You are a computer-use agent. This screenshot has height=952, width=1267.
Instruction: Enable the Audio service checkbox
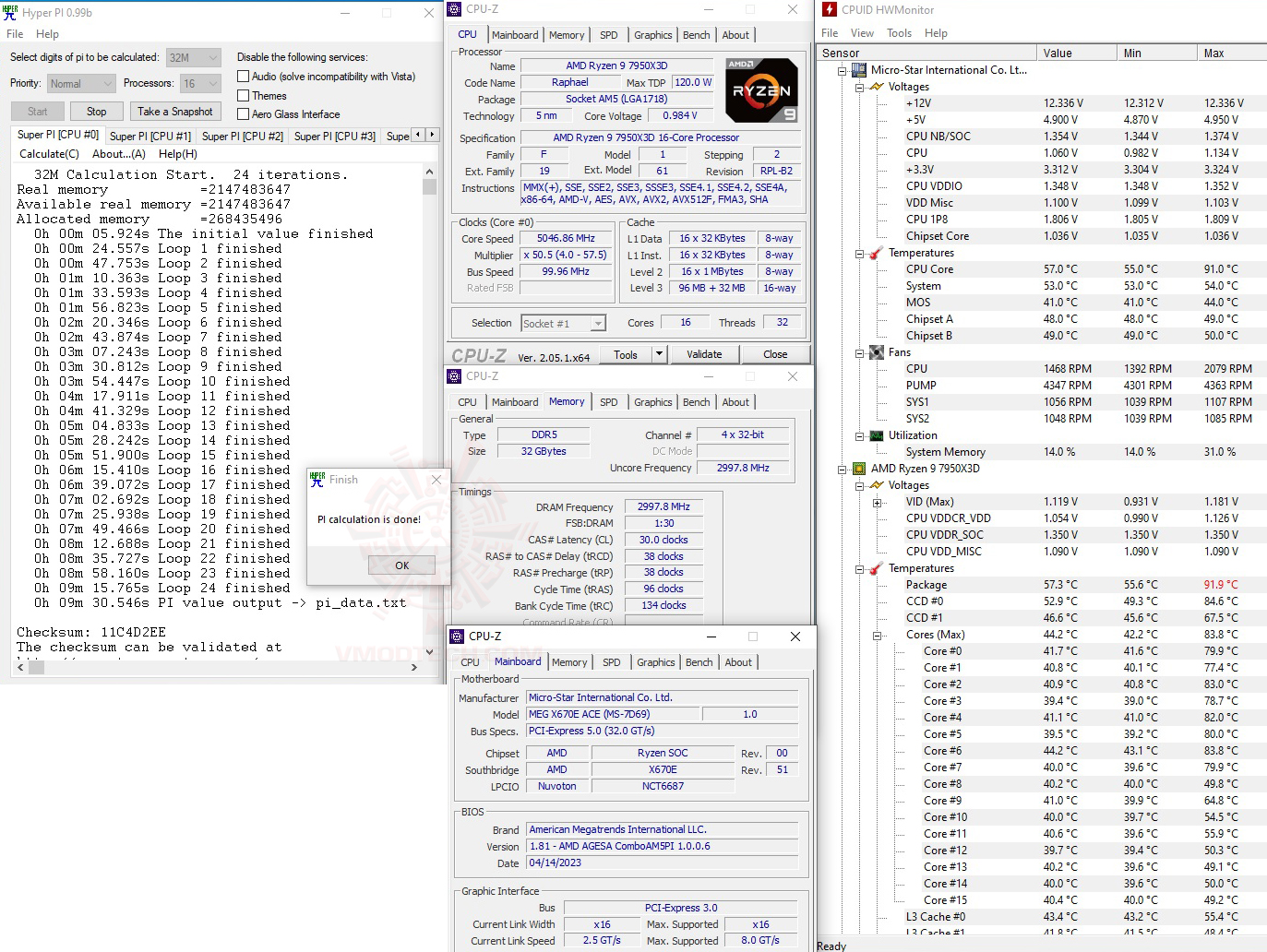244,77
